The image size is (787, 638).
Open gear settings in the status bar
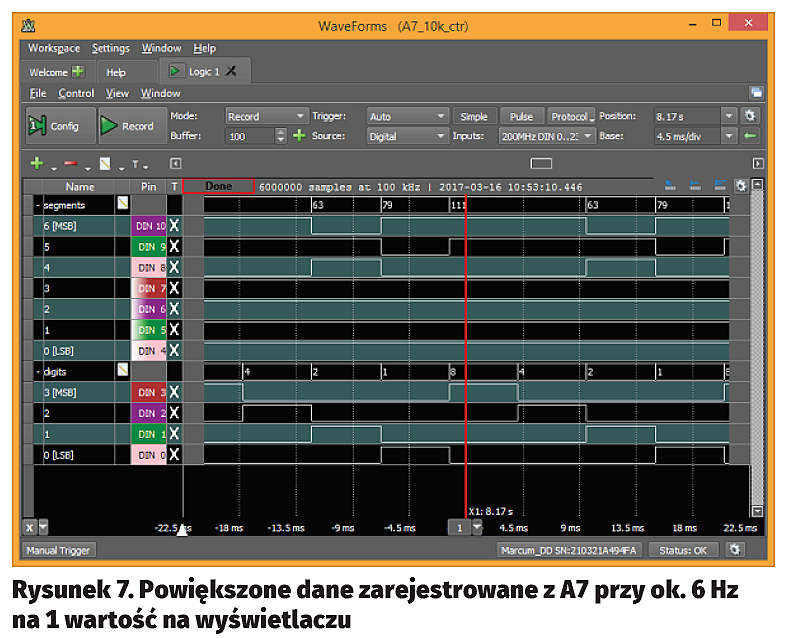pyautogui.click(x=735, y=550)
